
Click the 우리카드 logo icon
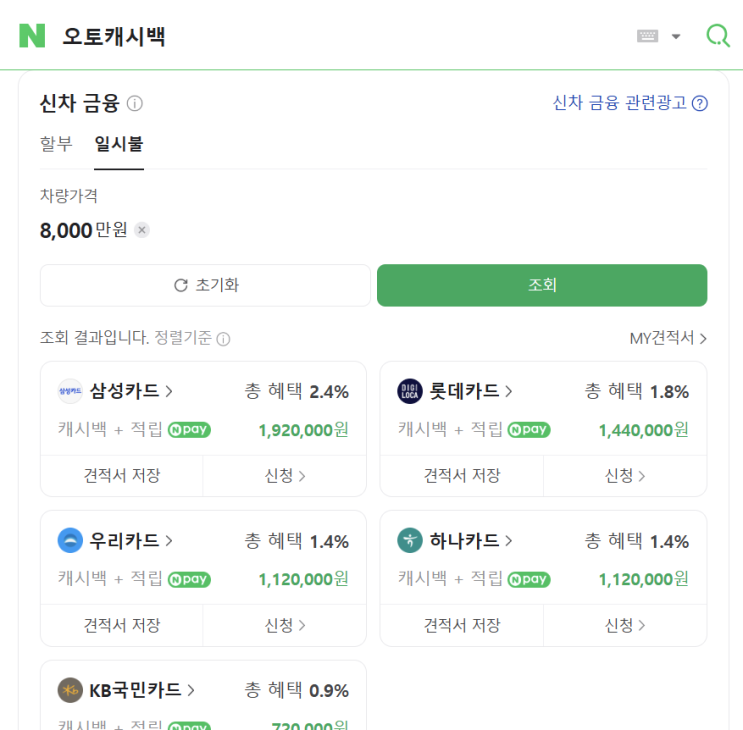click(x=70, y=541)
